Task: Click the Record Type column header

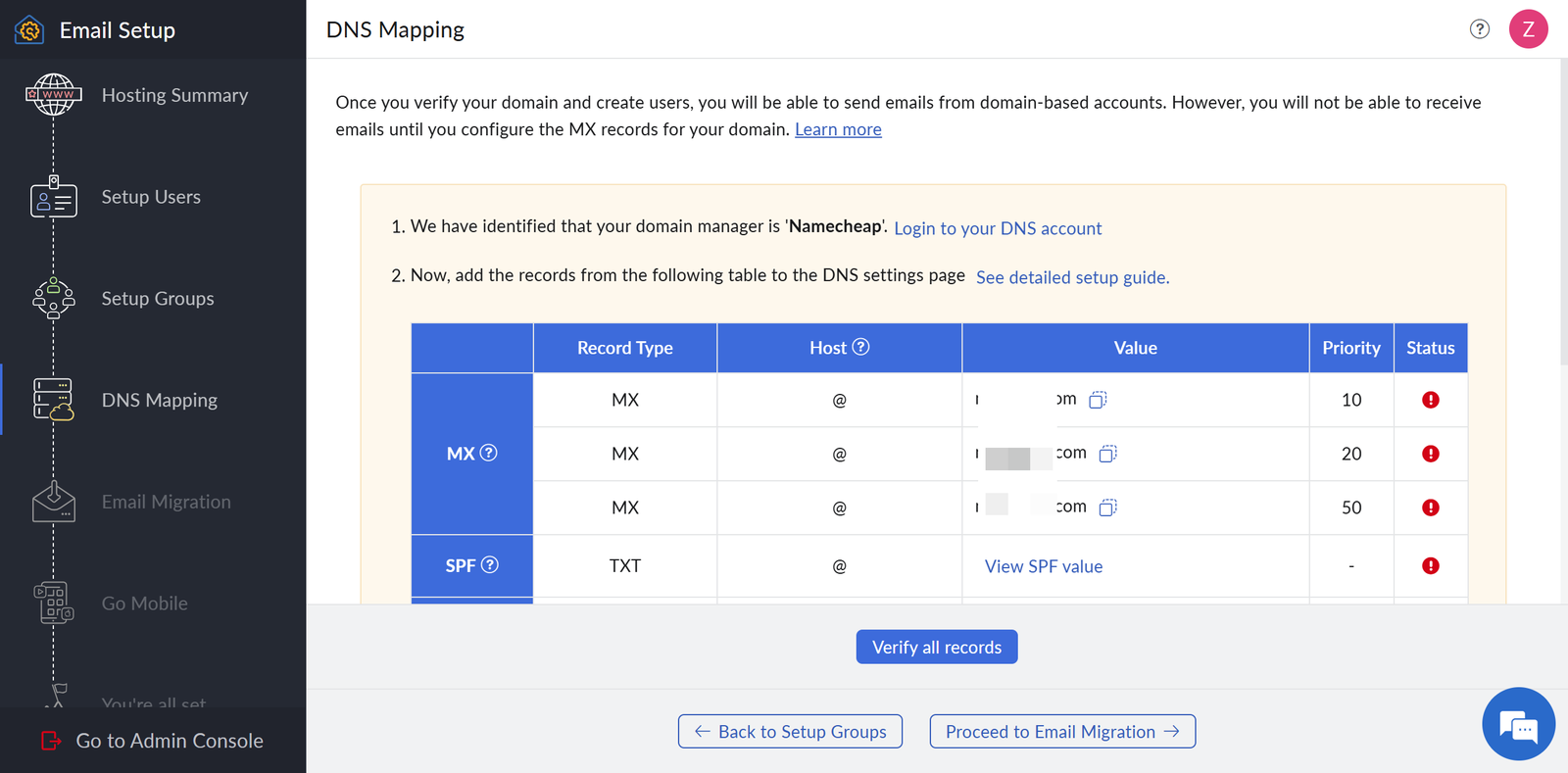Action: [625, 348]
